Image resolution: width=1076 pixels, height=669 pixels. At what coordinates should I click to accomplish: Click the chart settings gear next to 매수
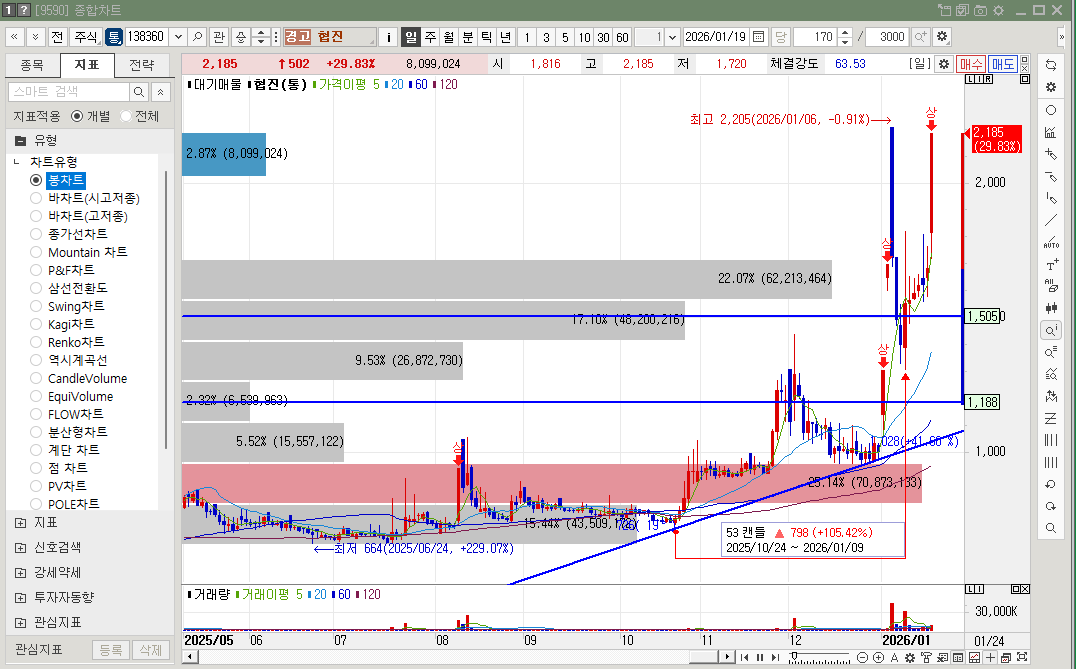click(x=944, y=64)
